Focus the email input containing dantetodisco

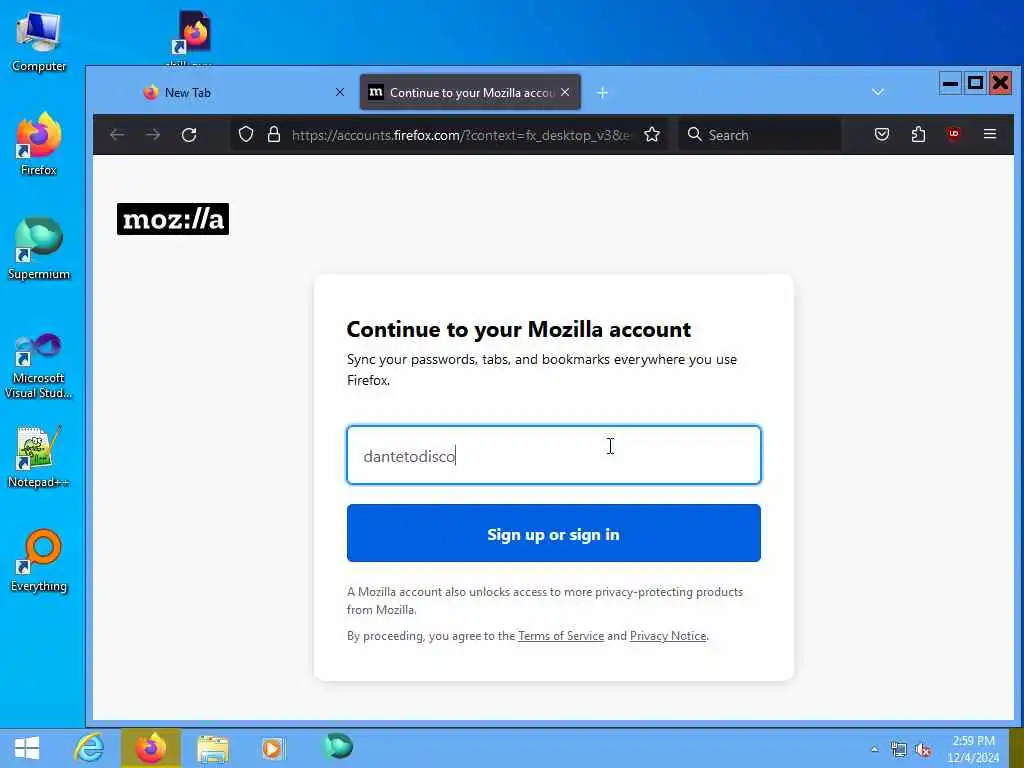pyautogui.click(x=553, y=455)
